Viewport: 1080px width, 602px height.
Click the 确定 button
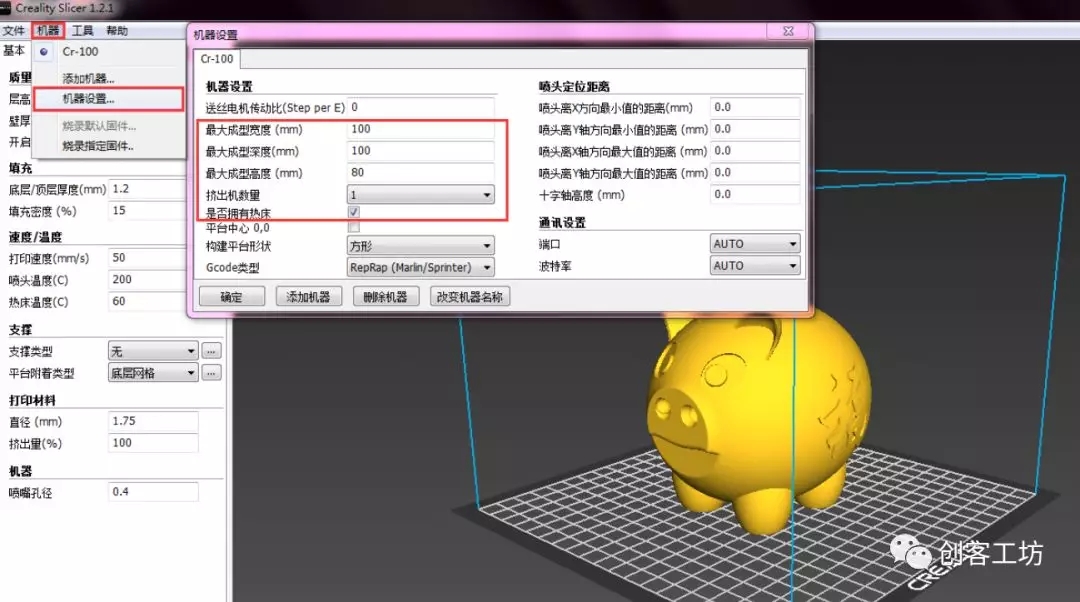click(232, 297)
